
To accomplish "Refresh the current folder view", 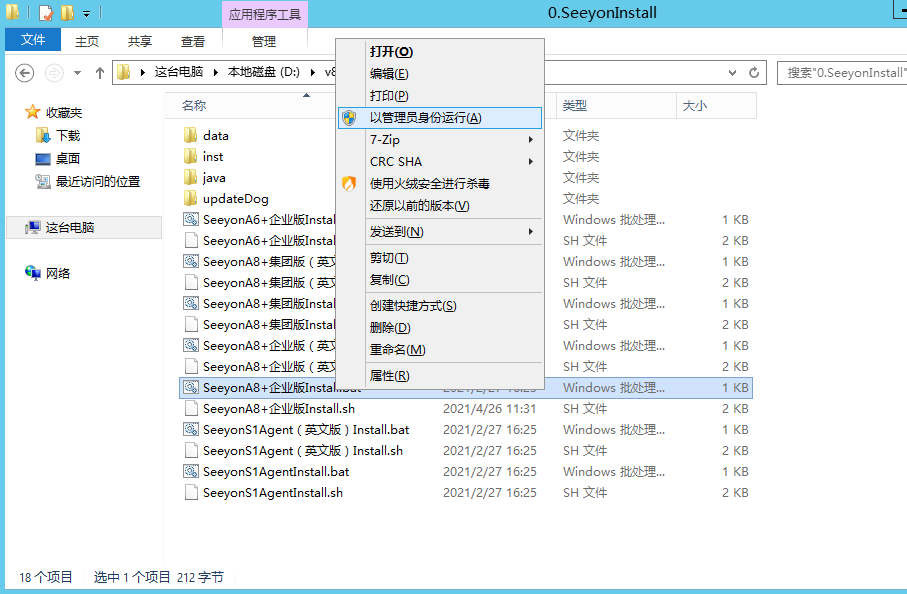I will pyautogui.click(x=754, y=73).
